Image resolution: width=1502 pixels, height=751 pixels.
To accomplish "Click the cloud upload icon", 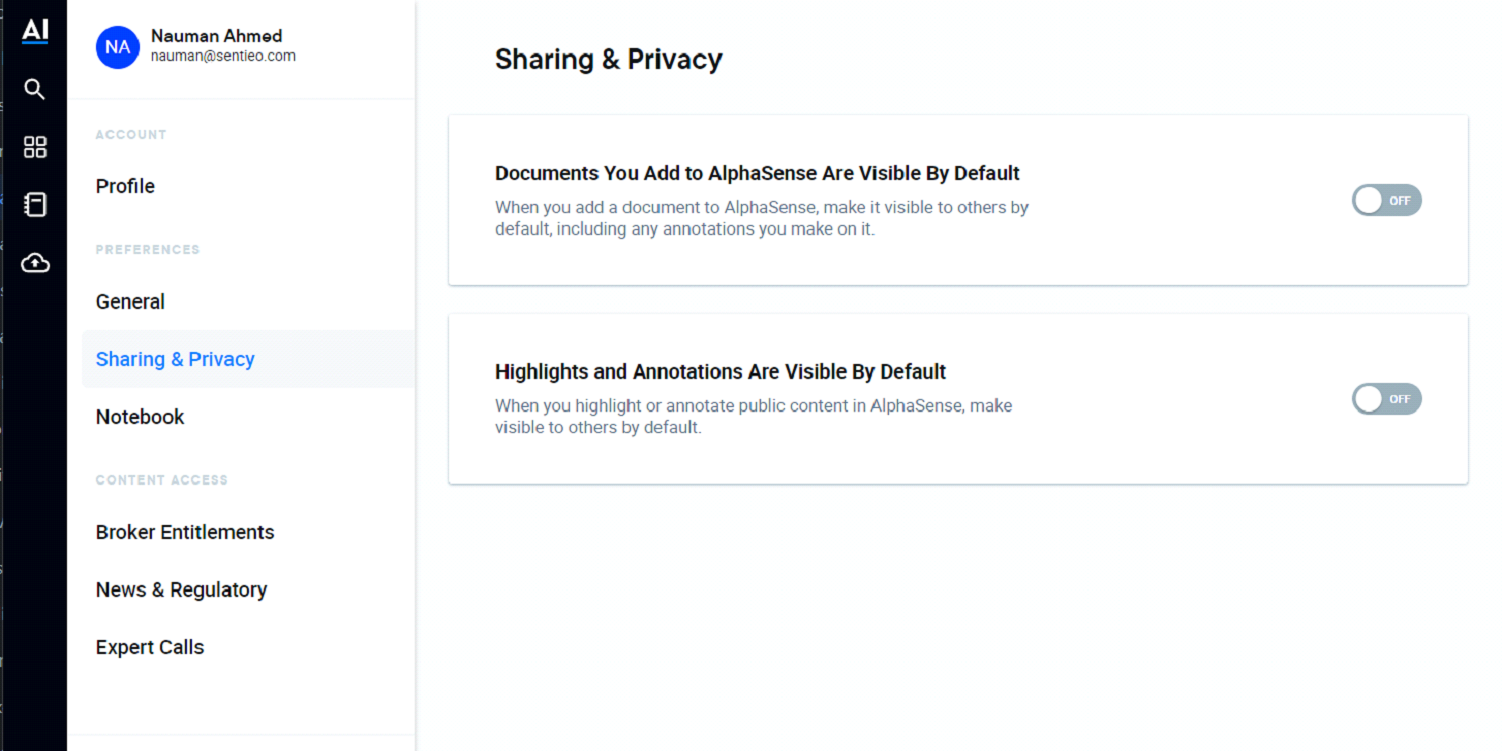I will (35, 263).
